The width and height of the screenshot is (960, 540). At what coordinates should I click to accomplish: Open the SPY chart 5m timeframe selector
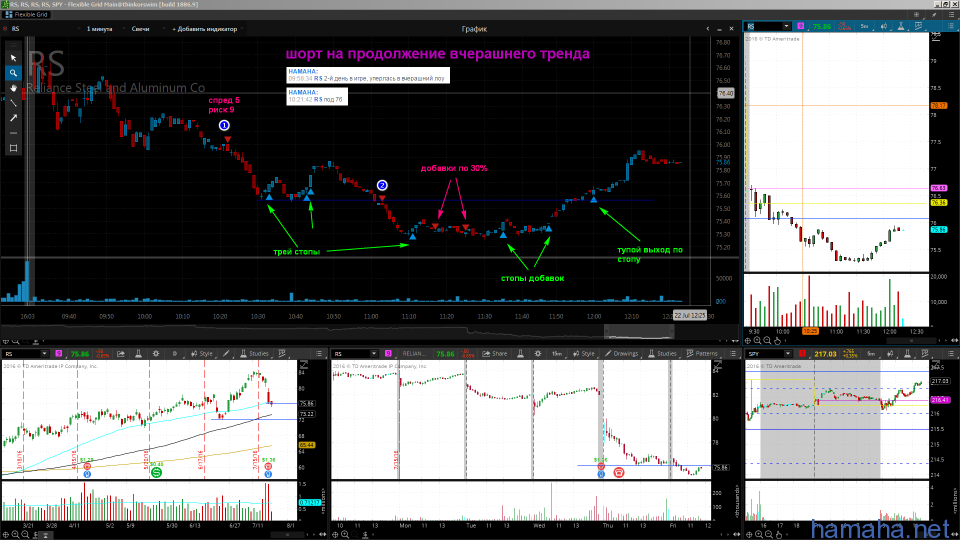pos(871,354)
